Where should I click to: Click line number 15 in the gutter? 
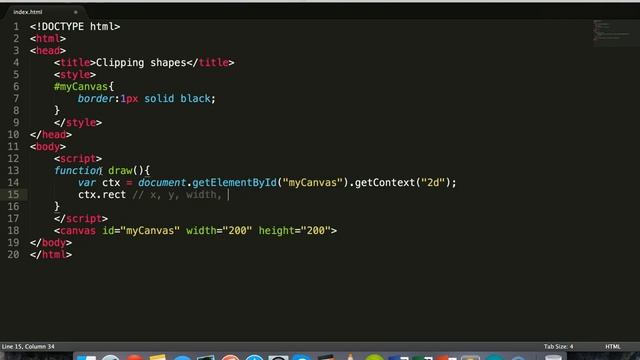click(x=13, y=195)
